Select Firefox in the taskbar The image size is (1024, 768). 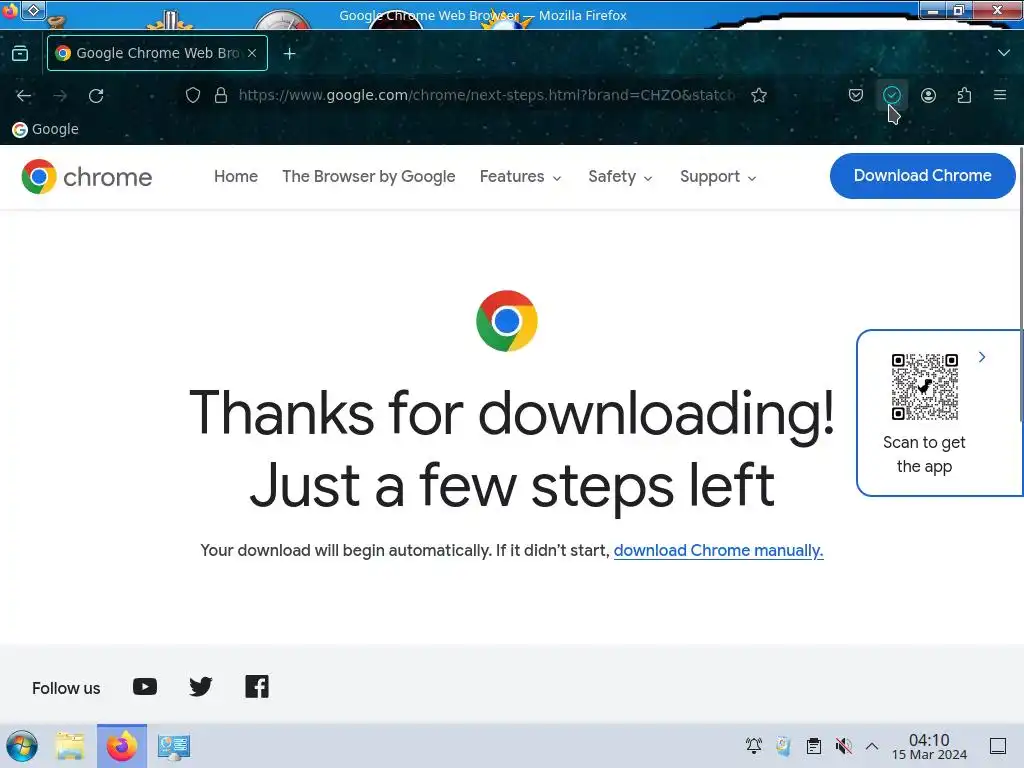pos(122,746)
